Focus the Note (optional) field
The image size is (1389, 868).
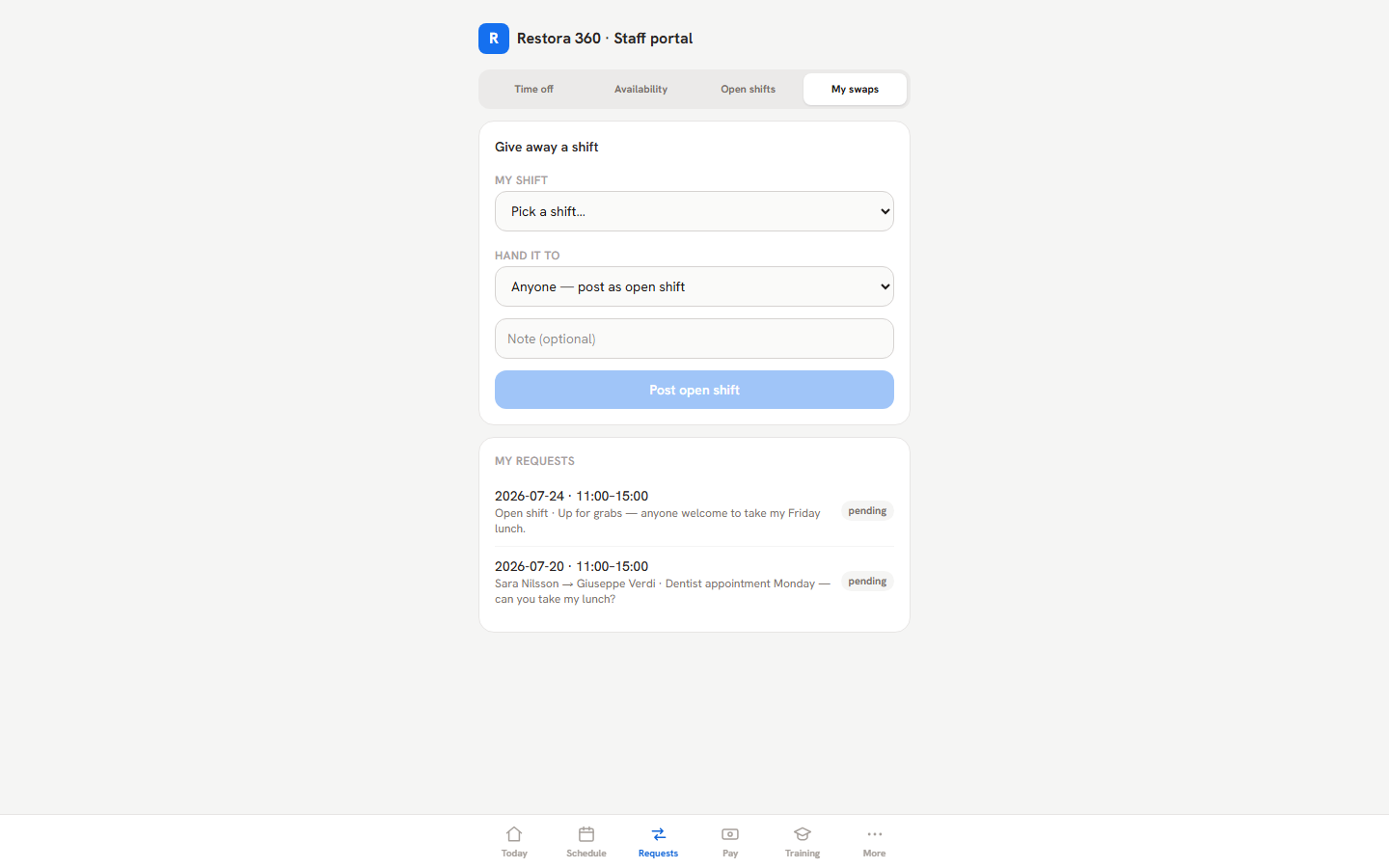tap(694, 339)
